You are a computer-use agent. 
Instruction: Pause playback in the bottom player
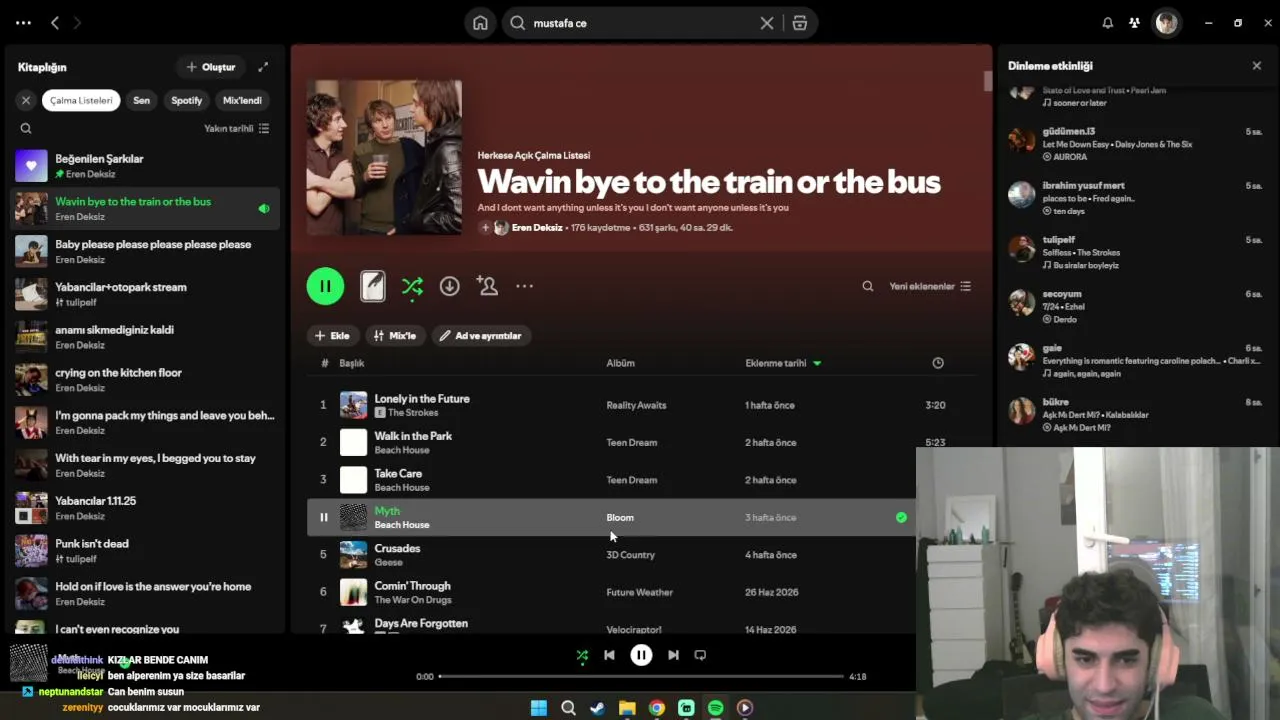pos(641,655)
